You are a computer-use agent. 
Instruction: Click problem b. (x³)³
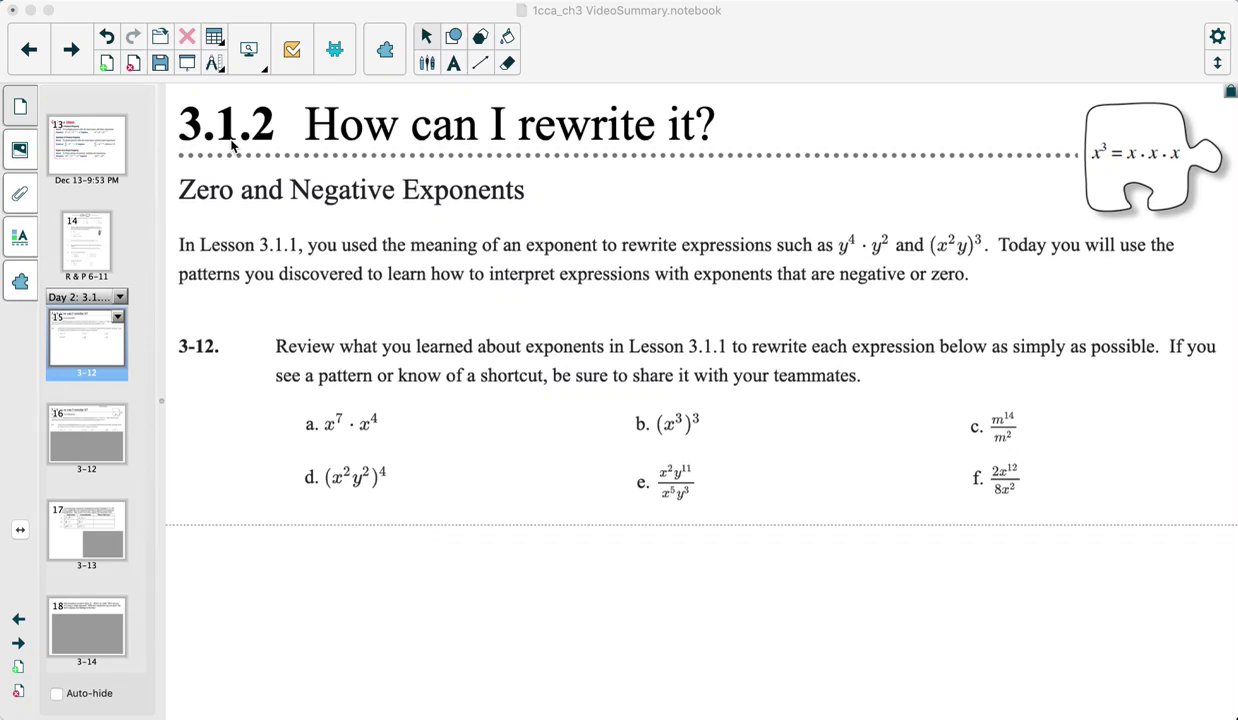(x=667, y=424)
